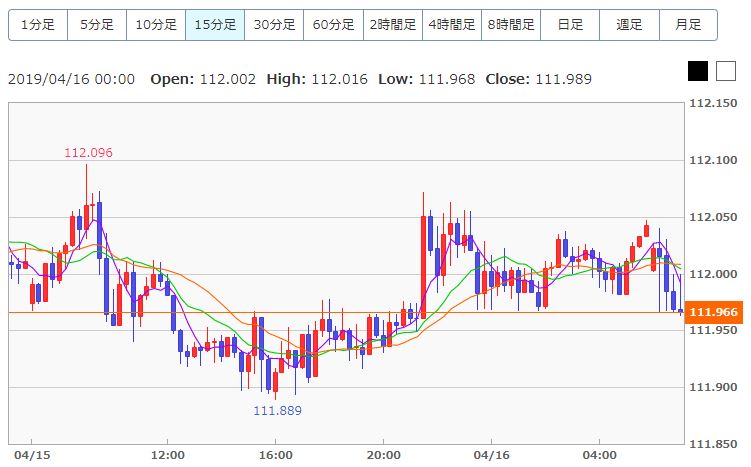Click the 12:00 time axis label
Viewport: 751px width, 467px height.
pos(168,455)
